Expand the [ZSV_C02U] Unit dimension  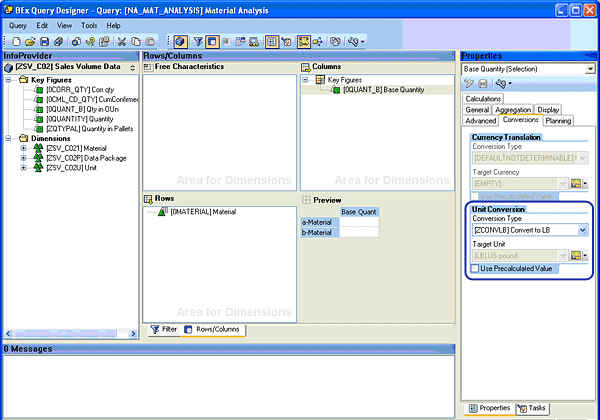click(23, 168)
